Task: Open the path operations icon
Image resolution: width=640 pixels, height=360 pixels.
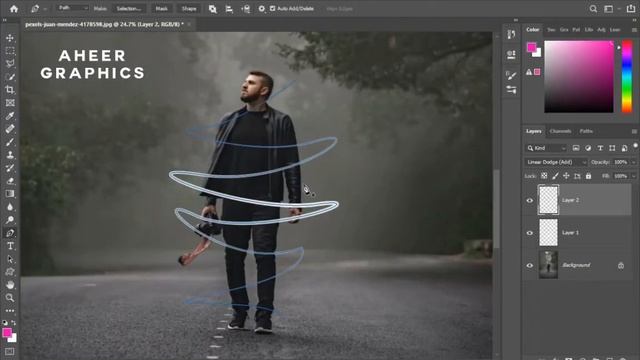Action: pos(213,9)
